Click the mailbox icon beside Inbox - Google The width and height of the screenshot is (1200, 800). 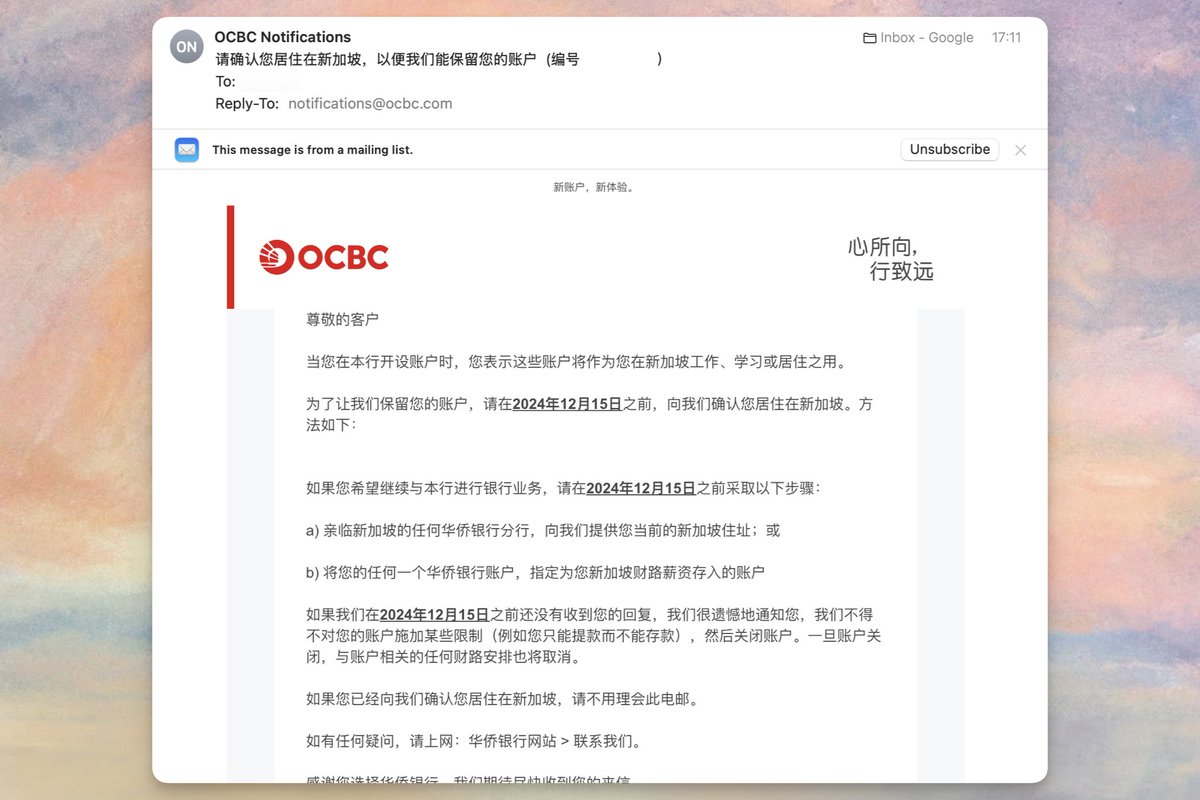tap(868, 37)
